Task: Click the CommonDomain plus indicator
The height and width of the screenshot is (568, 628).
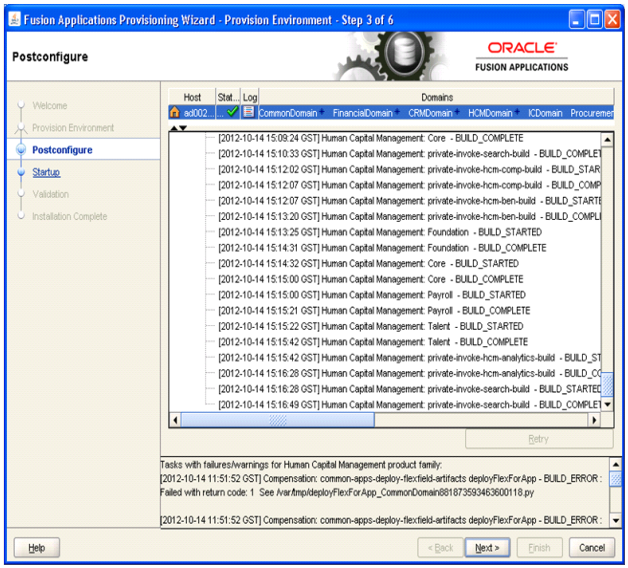Action: click(x=322, y=112)
